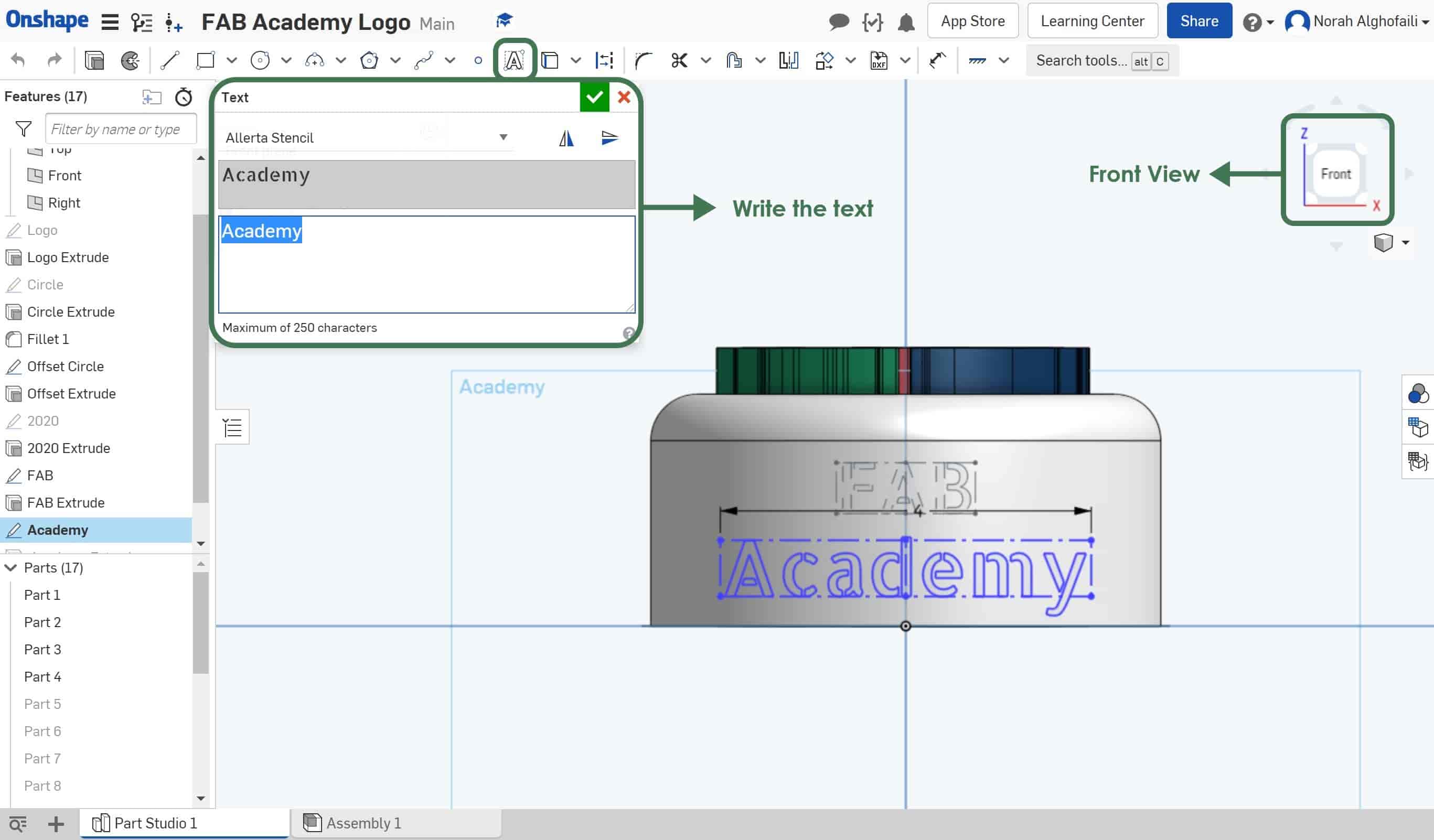Expand the arc tool options arrow
The width and height of the screenshot is (1434, 840).
(x=341, y=60)
